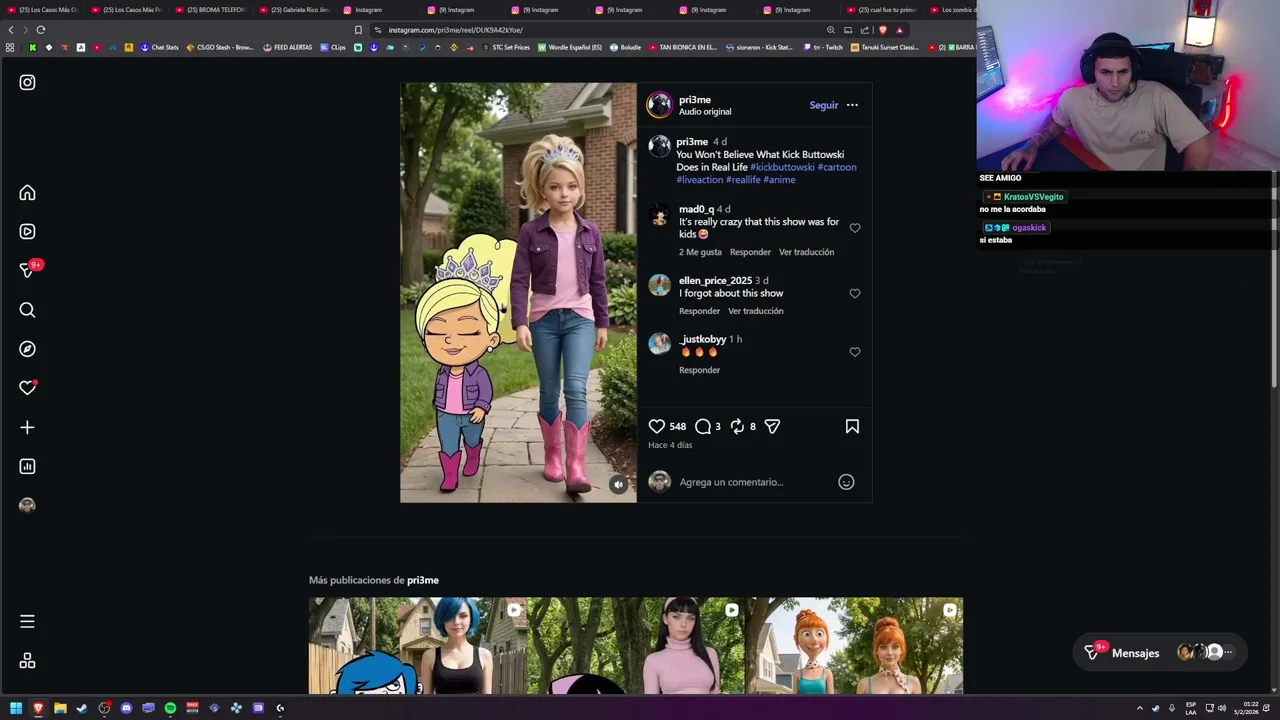Open pri3me profile from post header
The height and width of the screenshot is (720, 1280).
(695, 100)
